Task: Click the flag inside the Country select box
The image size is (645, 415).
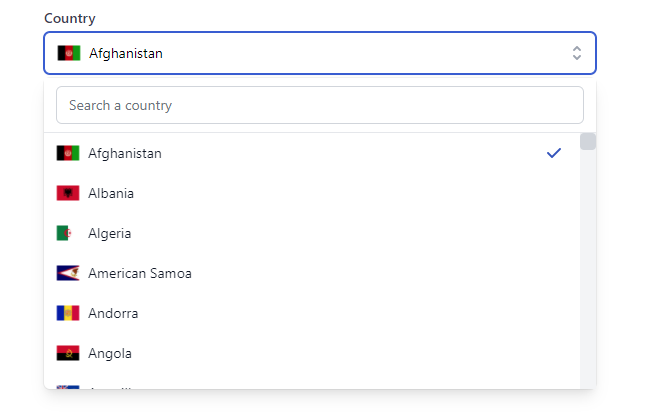Action: pos(69,53)
